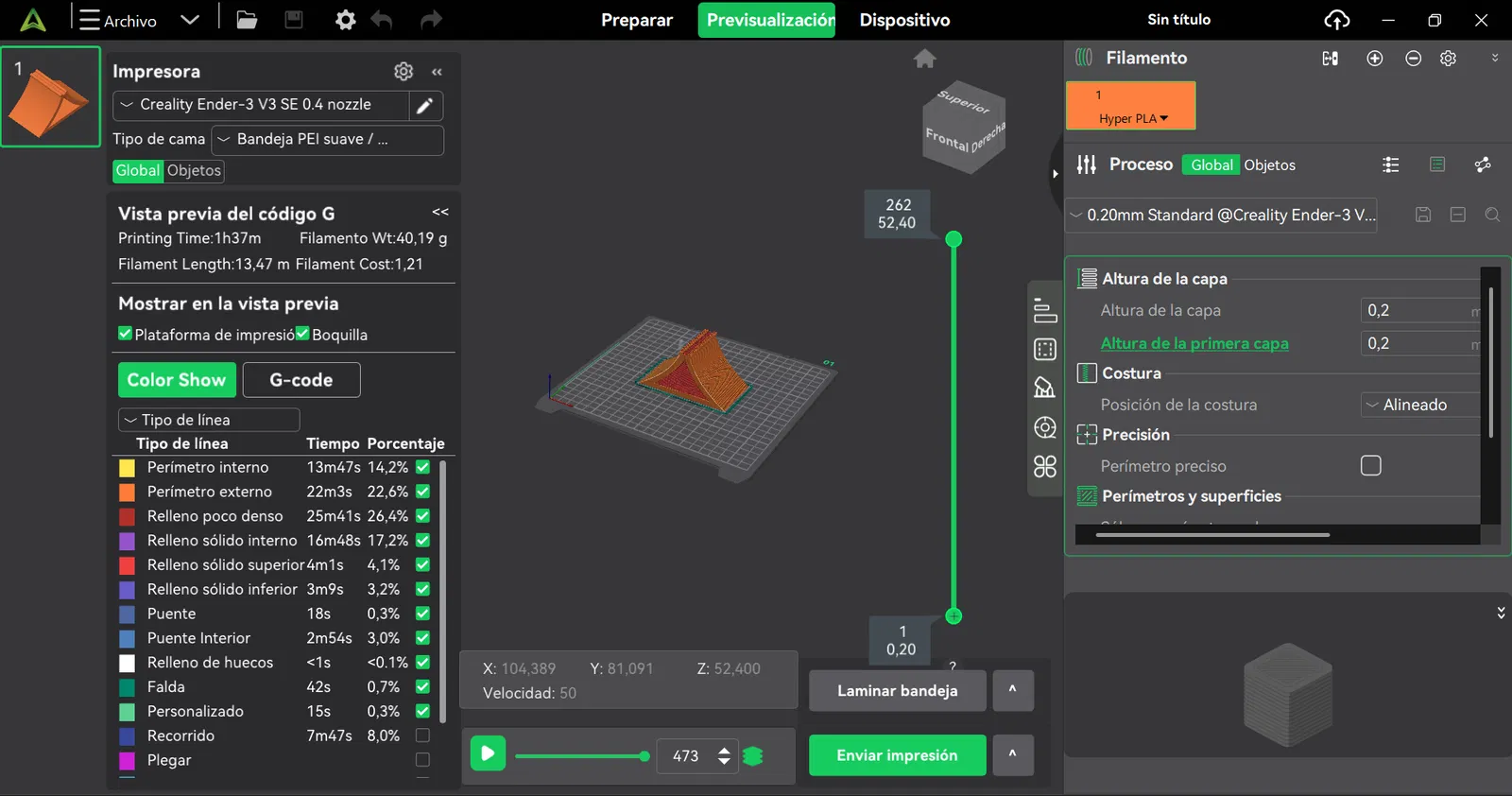1512x796 pixels.
Task: Hide Perímetro externo lines in preview
Action: pos(422,492)
